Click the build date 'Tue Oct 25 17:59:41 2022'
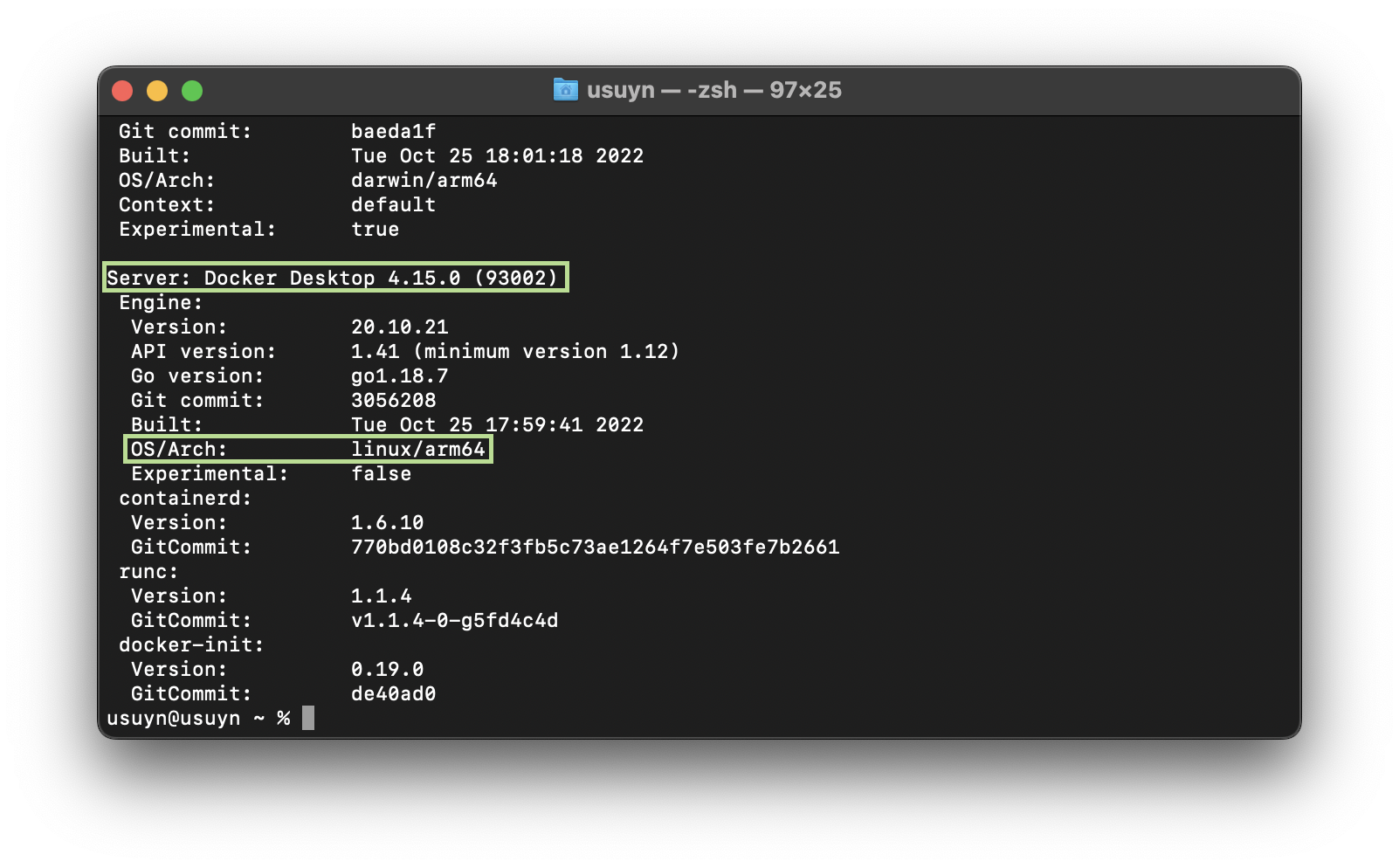 click(x=497, y=424)
